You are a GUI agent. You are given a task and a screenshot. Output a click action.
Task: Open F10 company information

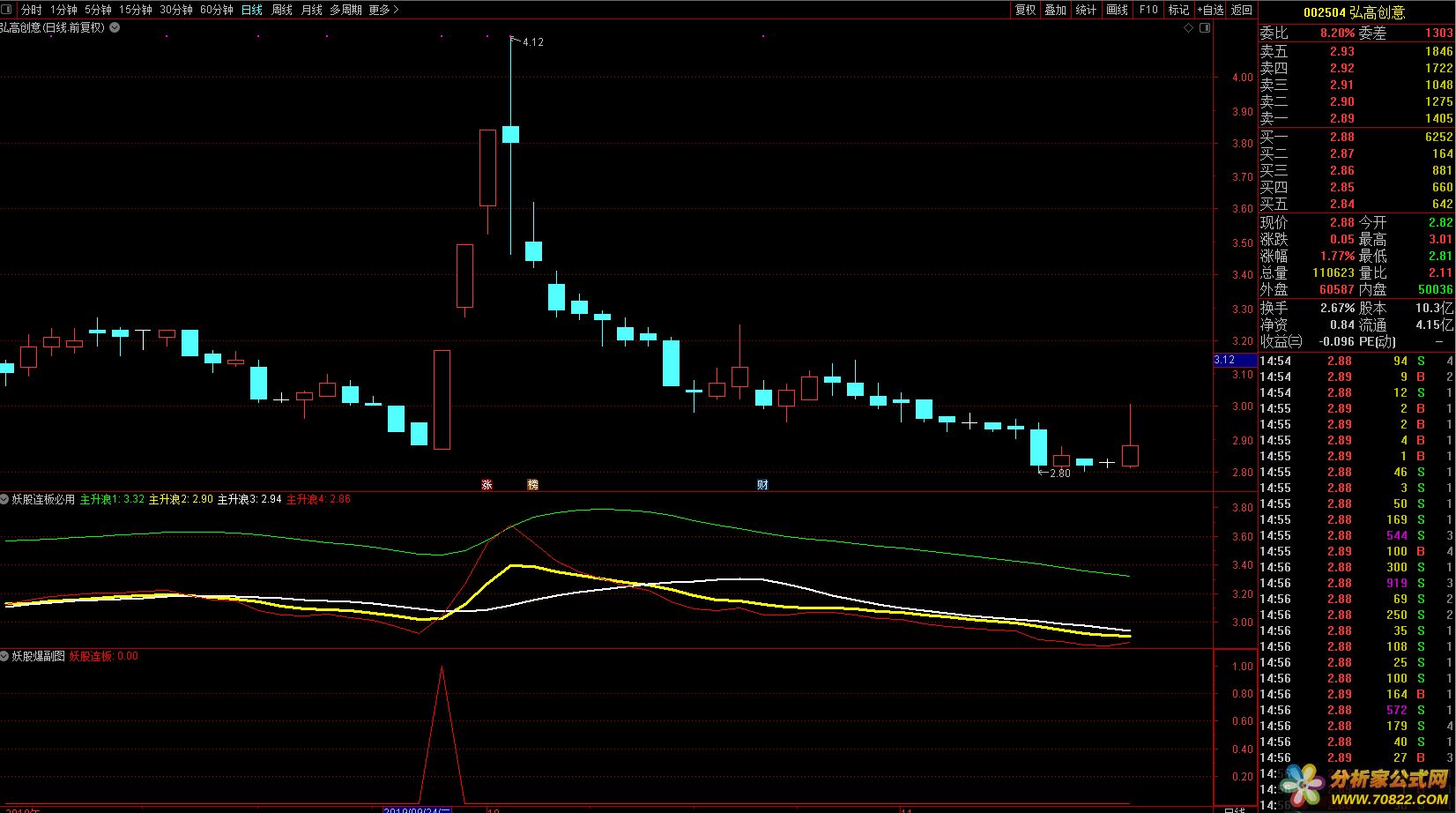tap(1148, 10)
